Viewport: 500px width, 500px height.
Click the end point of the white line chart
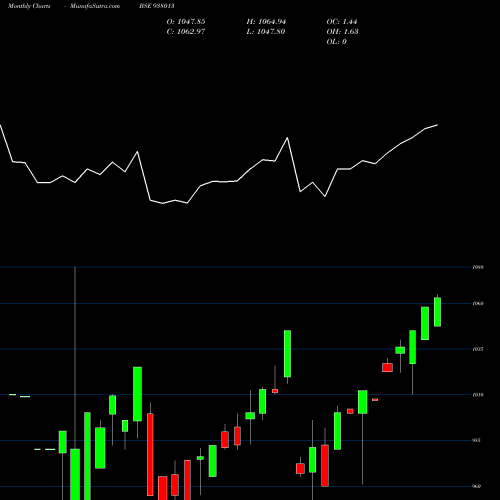(x=437, y=125)
